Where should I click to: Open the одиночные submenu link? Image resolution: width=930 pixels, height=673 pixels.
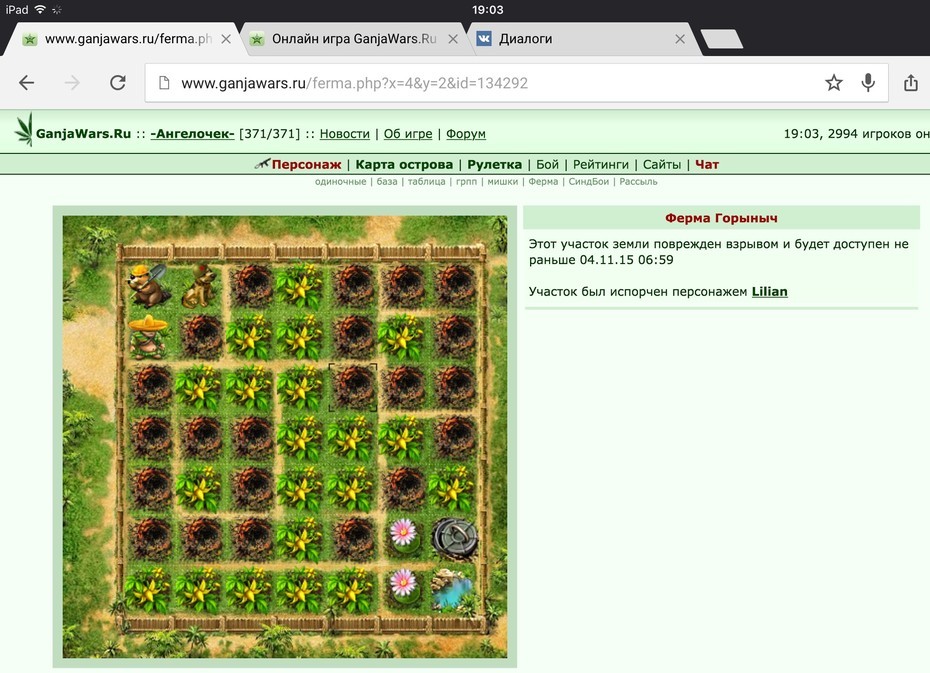click(x=340, y=181)
